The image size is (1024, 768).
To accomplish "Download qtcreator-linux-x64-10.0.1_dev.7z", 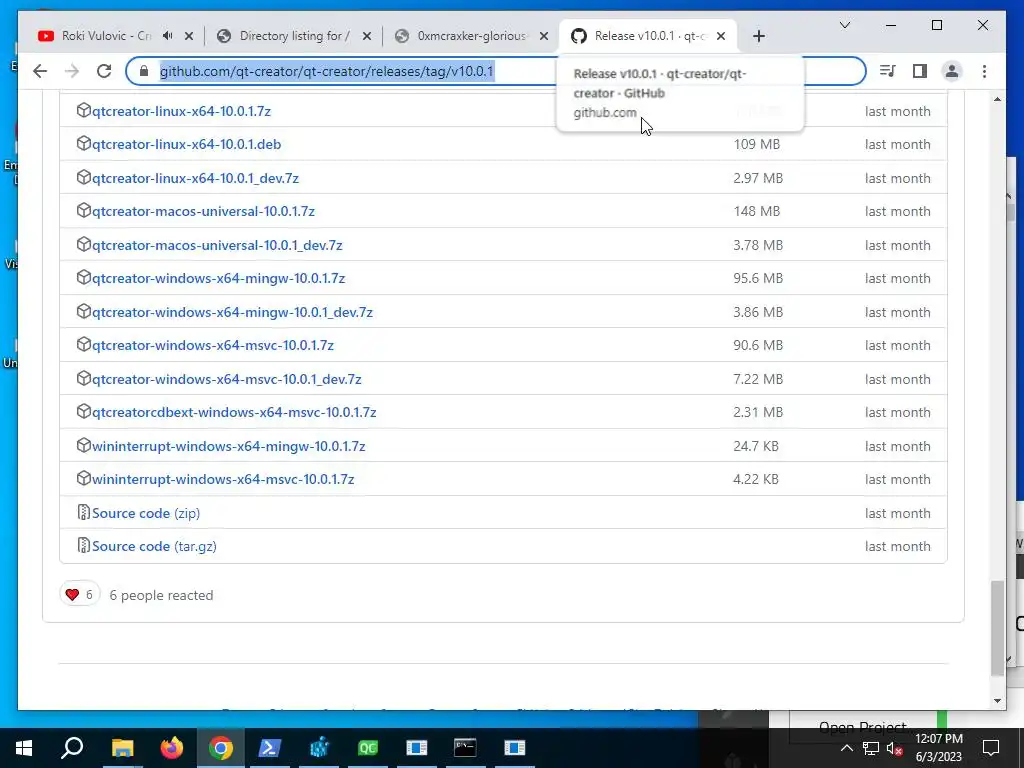I will (x=195, y=178).
